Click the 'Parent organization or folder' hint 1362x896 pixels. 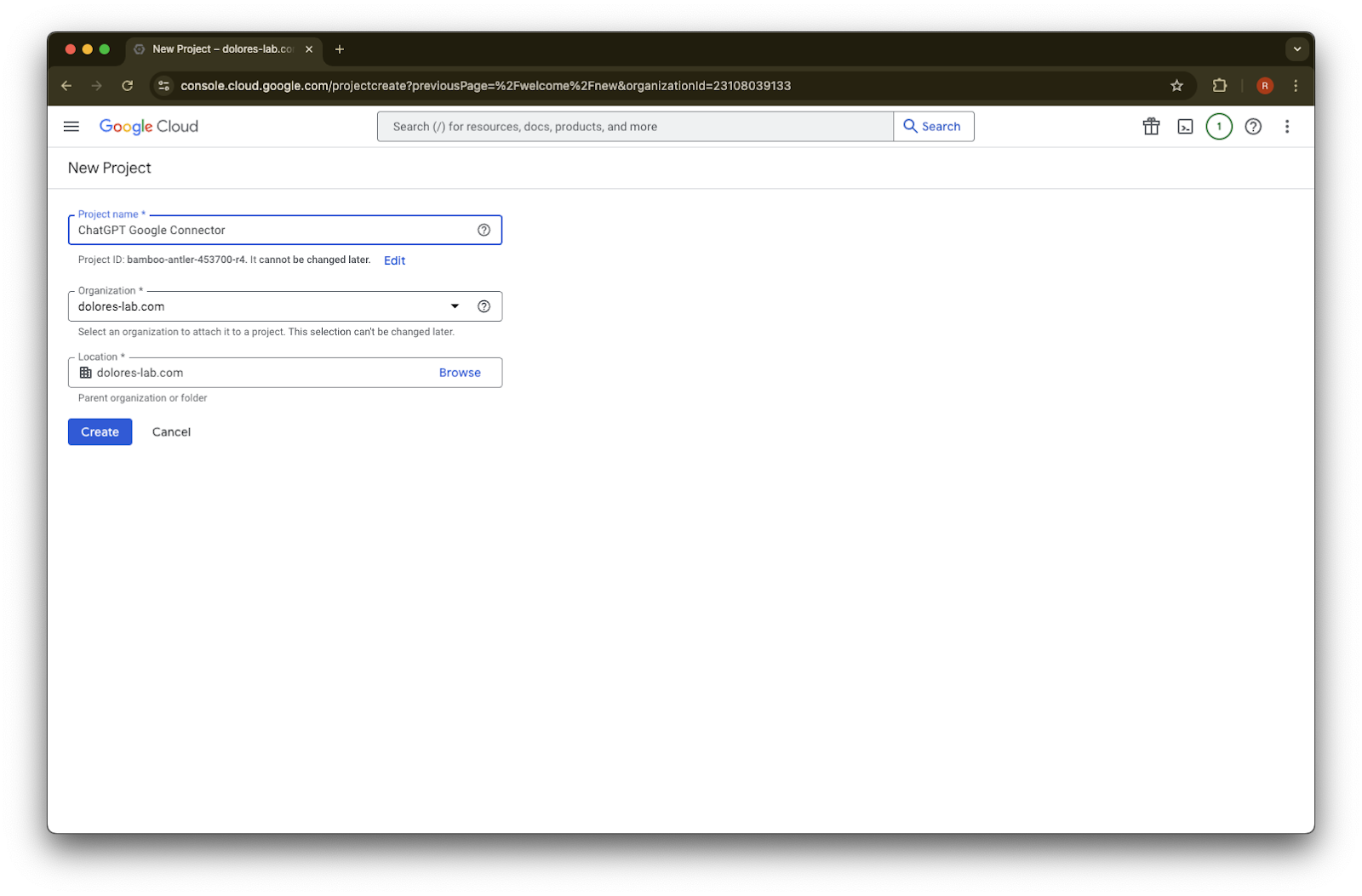point(143,398)
